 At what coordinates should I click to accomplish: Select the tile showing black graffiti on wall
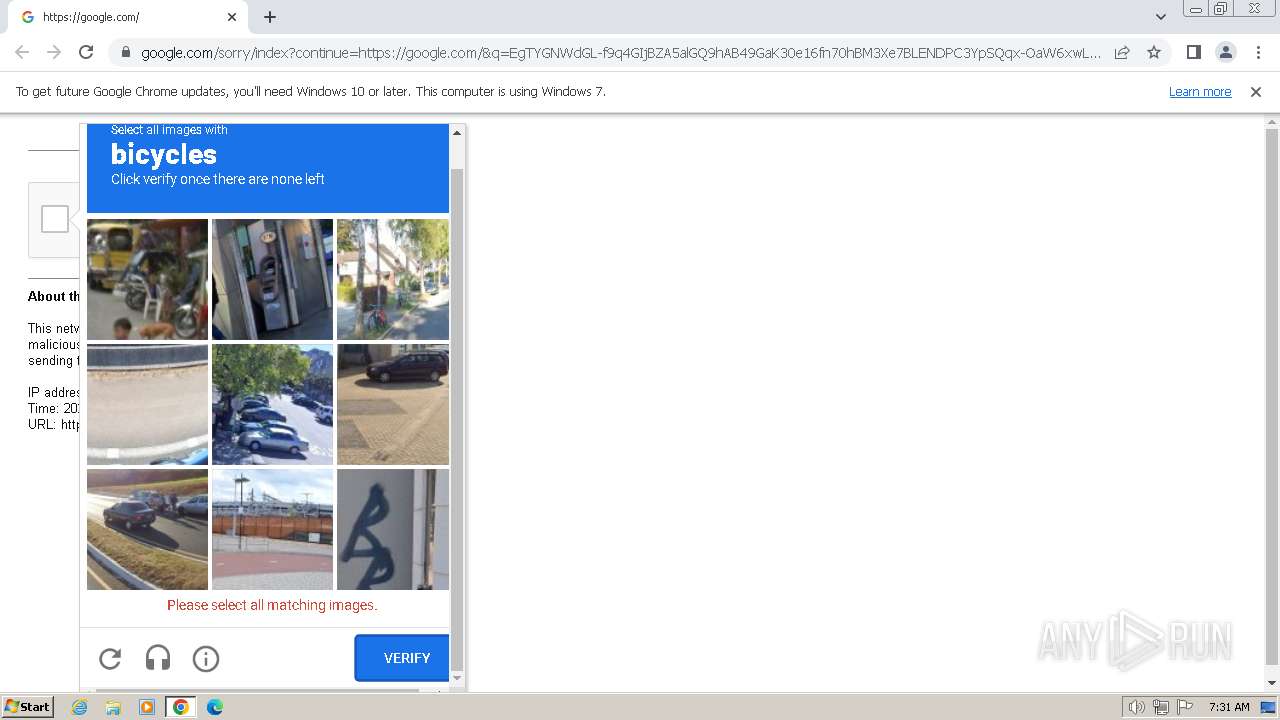click(393, 529)
